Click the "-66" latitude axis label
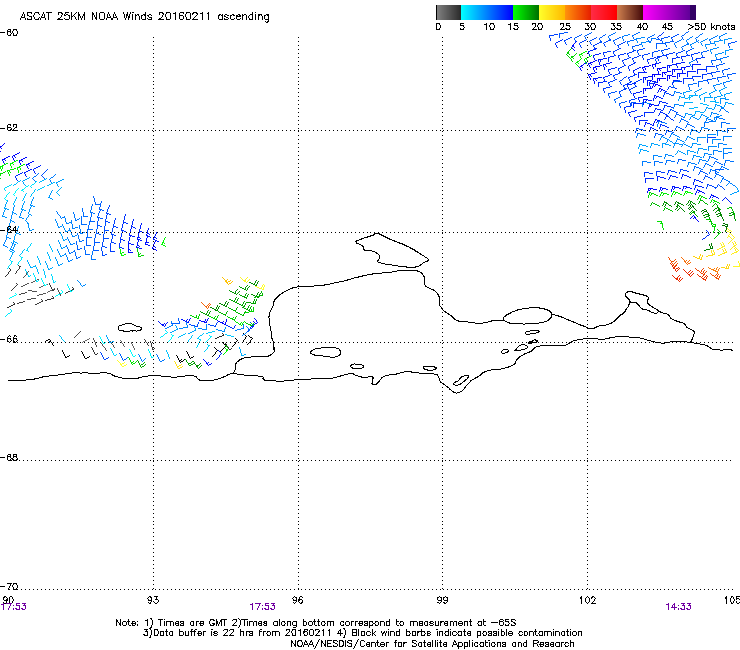740x650 pixels. tap(9, 339)
